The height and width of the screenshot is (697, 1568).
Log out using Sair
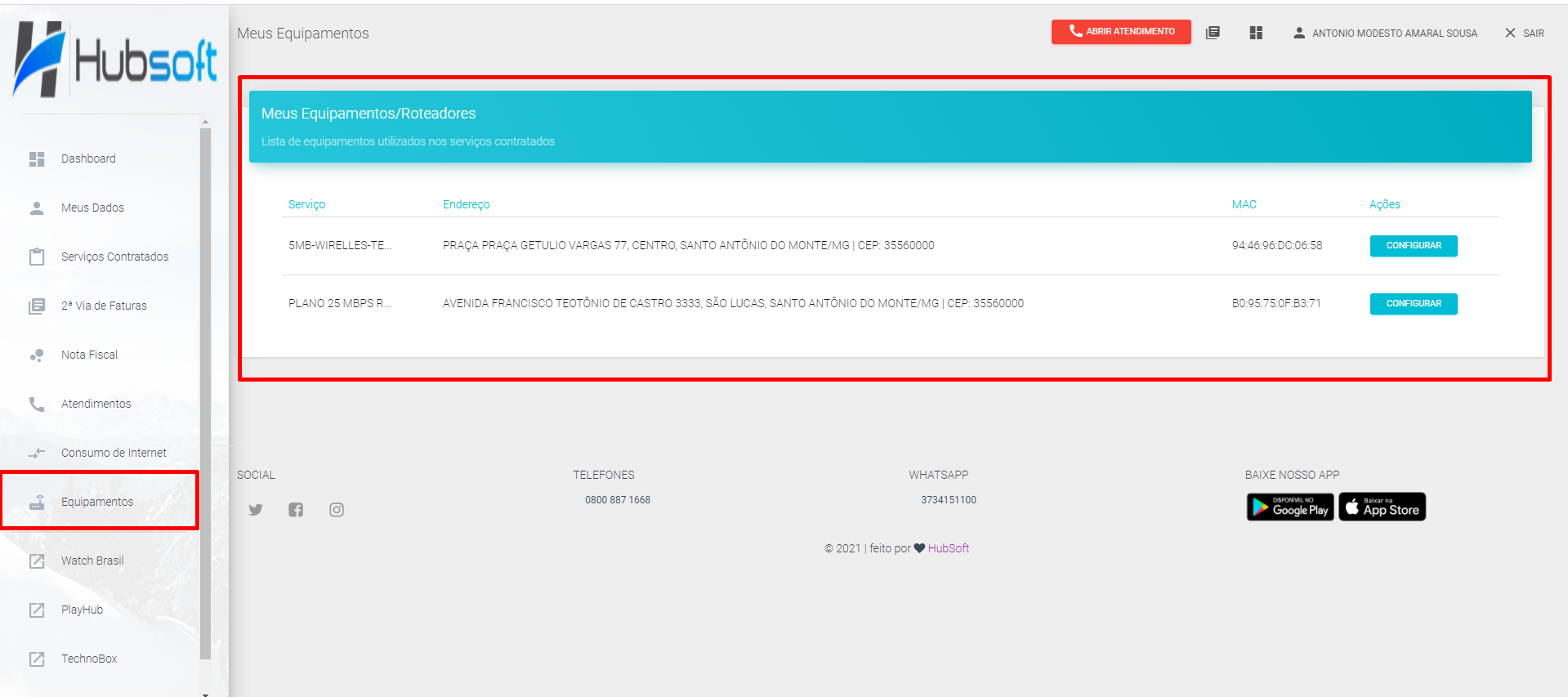[x=1525, y=33]
